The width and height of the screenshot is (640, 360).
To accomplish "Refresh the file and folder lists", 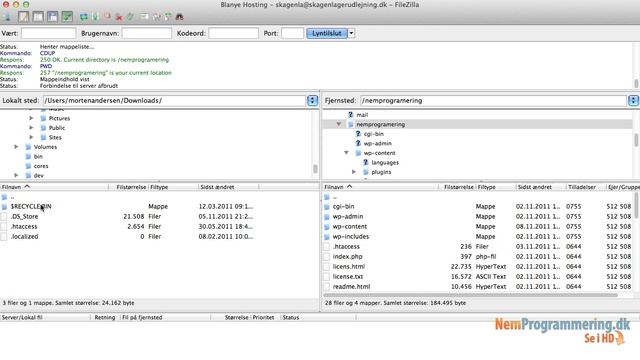I will click(84, 17).
